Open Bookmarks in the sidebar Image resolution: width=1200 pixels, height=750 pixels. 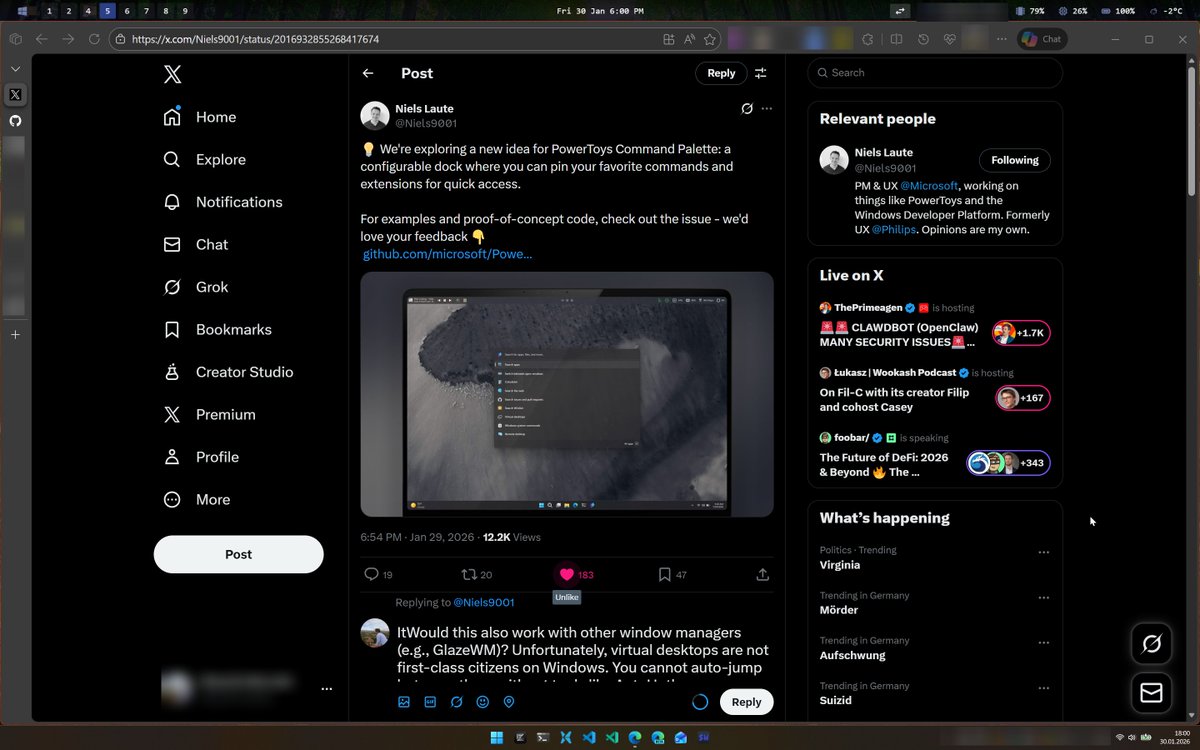218,329
